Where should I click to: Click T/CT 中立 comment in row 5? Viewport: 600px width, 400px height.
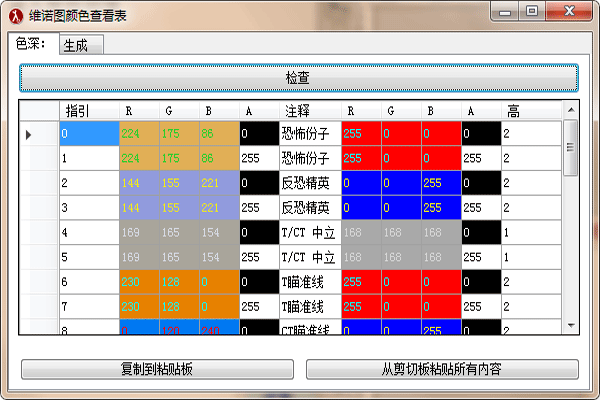click(310, 257)
